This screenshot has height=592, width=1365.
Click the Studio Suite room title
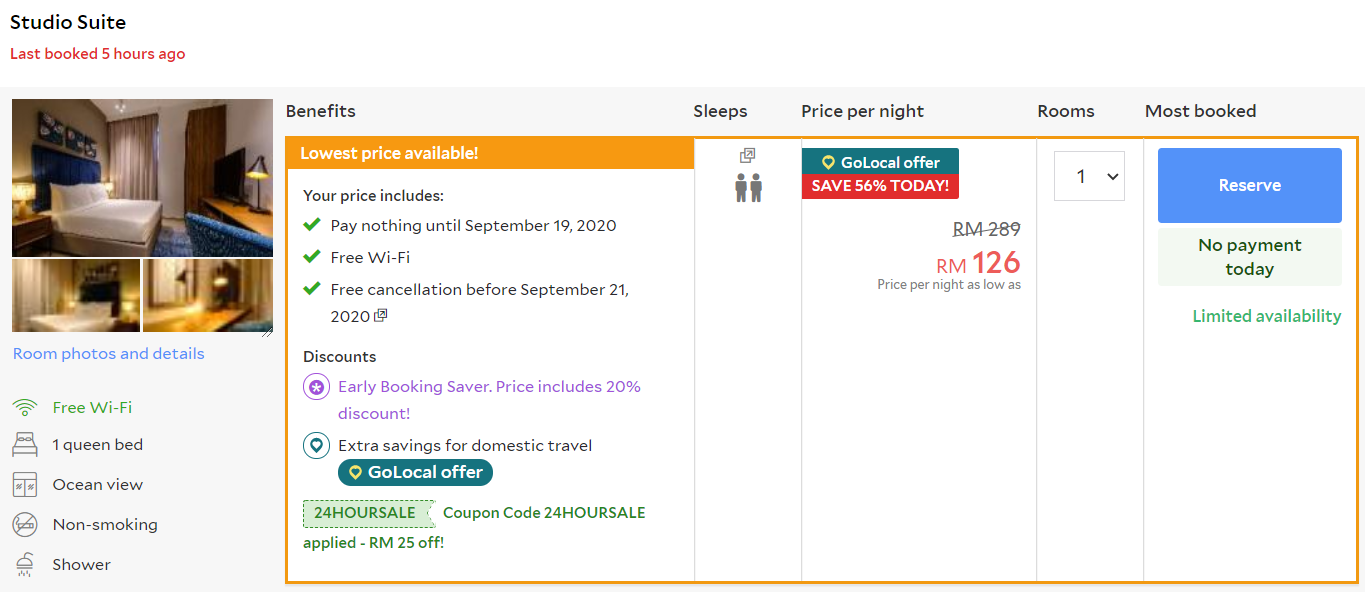point(68,22)
